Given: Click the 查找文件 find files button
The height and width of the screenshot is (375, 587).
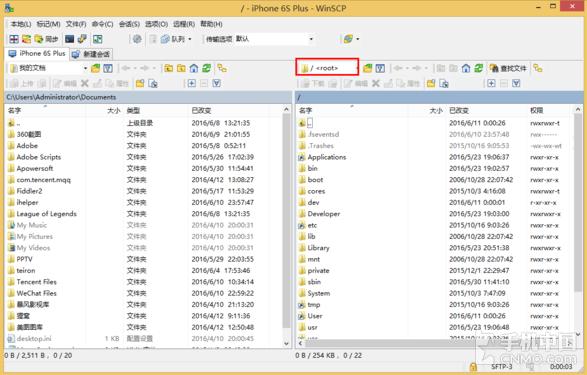Looking at the screenshot, I should click(508, 68).
